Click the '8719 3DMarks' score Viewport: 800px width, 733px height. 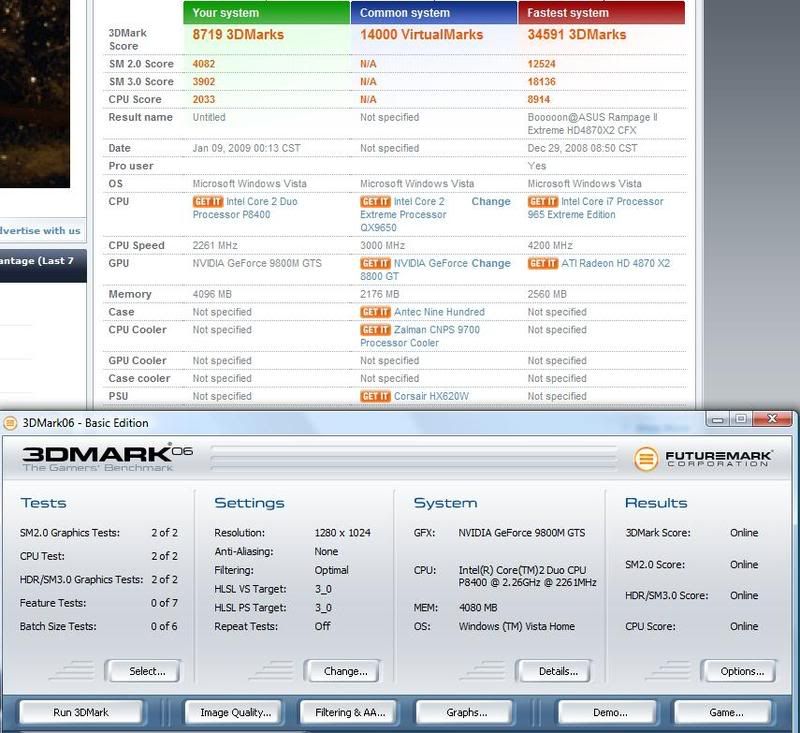point(238,35)
